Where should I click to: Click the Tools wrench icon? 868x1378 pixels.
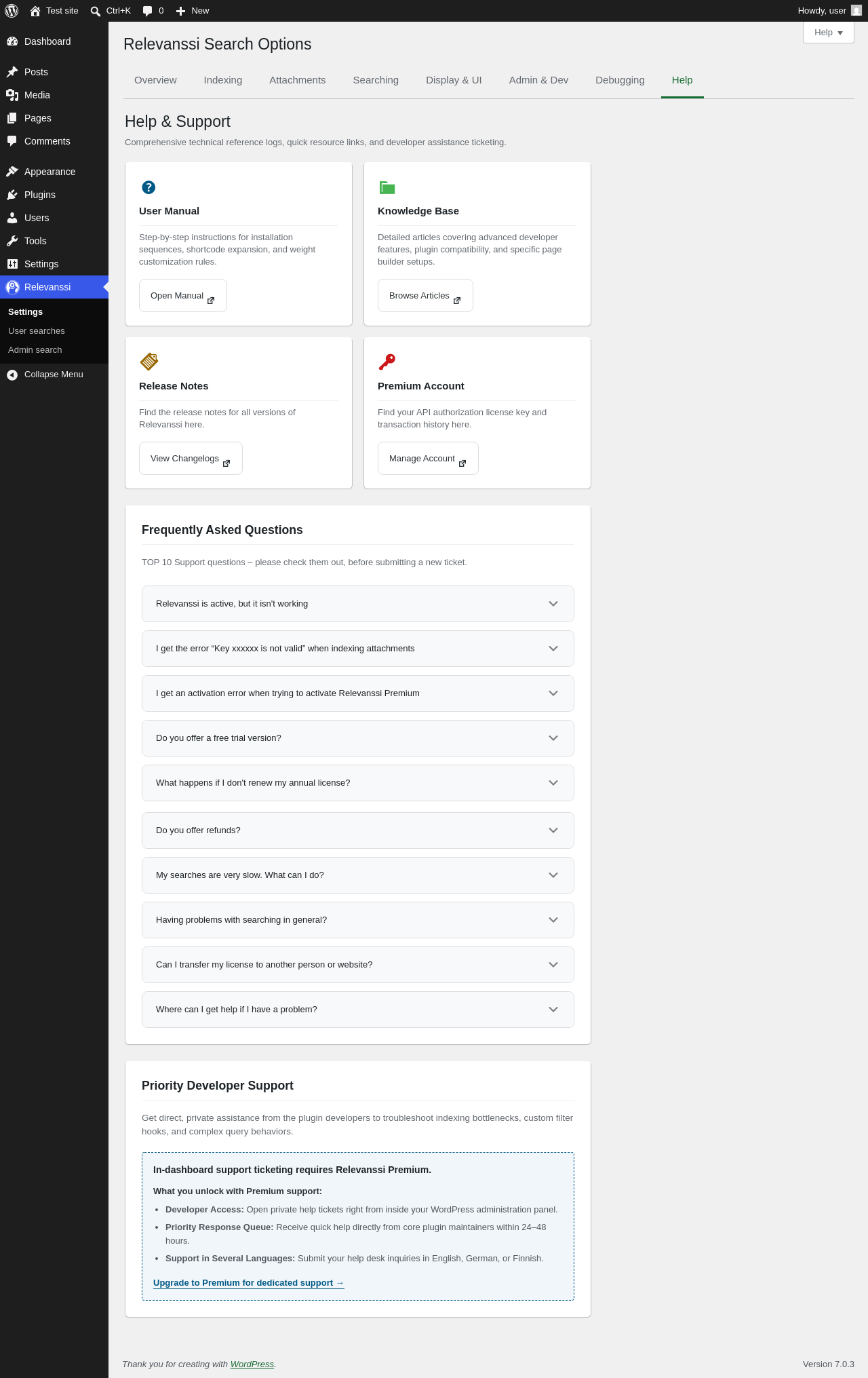tap(12, 241)
